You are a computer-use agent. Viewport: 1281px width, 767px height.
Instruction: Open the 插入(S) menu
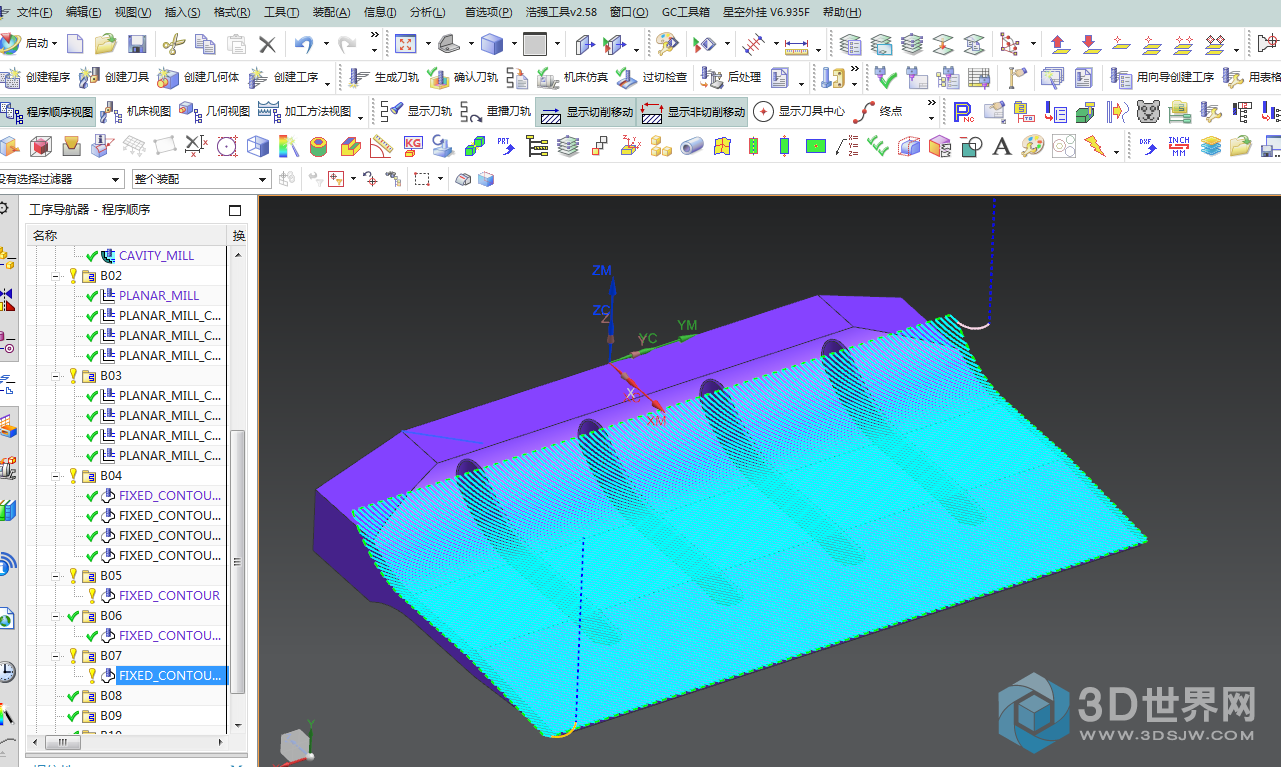click(x=182, y=12)
